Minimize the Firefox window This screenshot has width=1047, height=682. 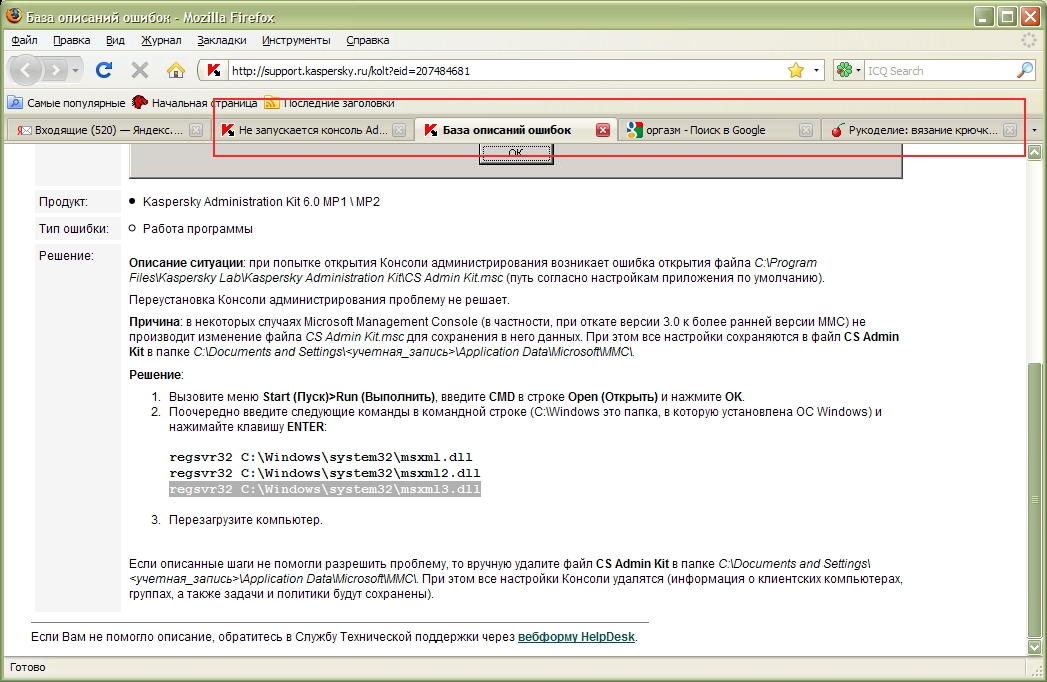(984, 17)
